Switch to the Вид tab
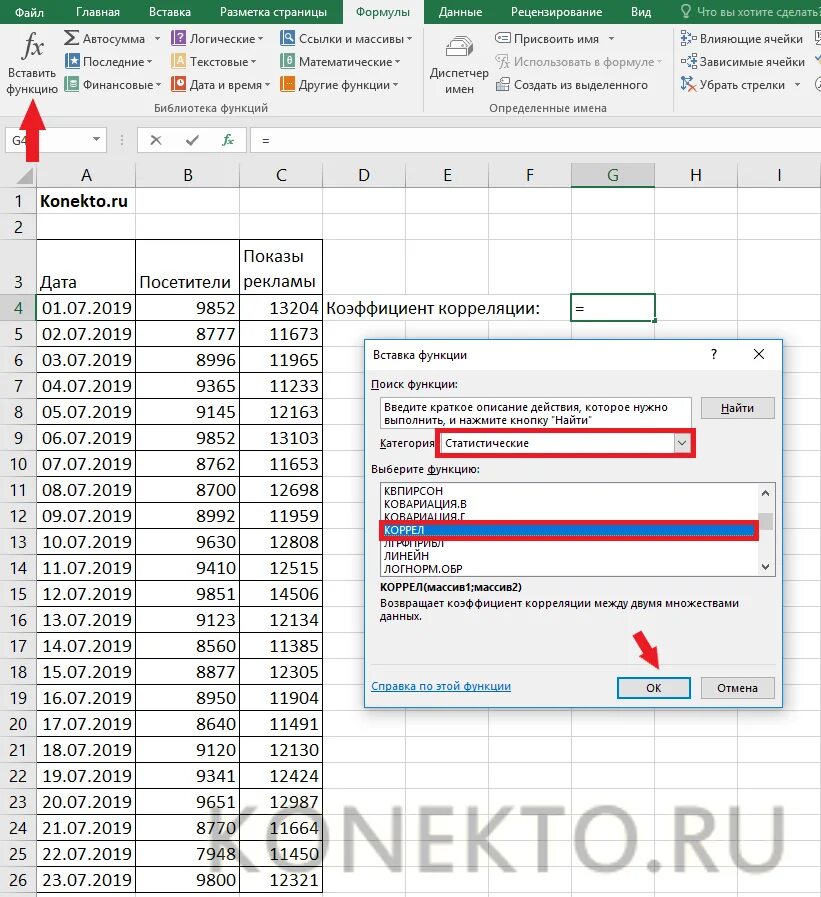This screenshot has height=897, width=821. [641, 11]
